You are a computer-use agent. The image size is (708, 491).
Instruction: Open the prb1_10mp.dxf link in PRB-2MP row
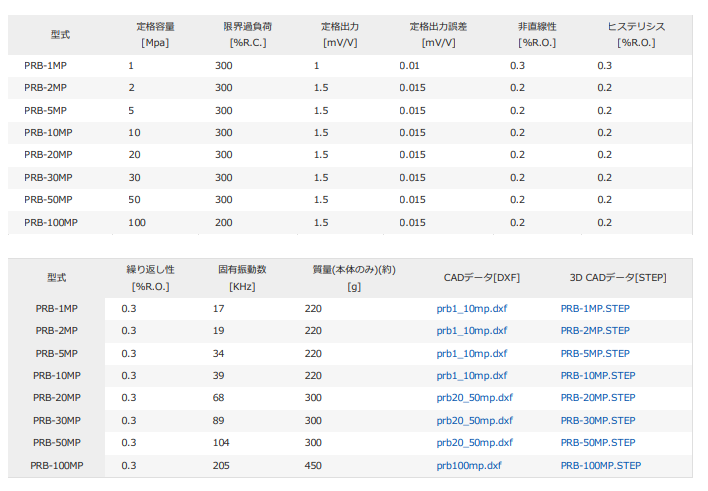[471, 331]
